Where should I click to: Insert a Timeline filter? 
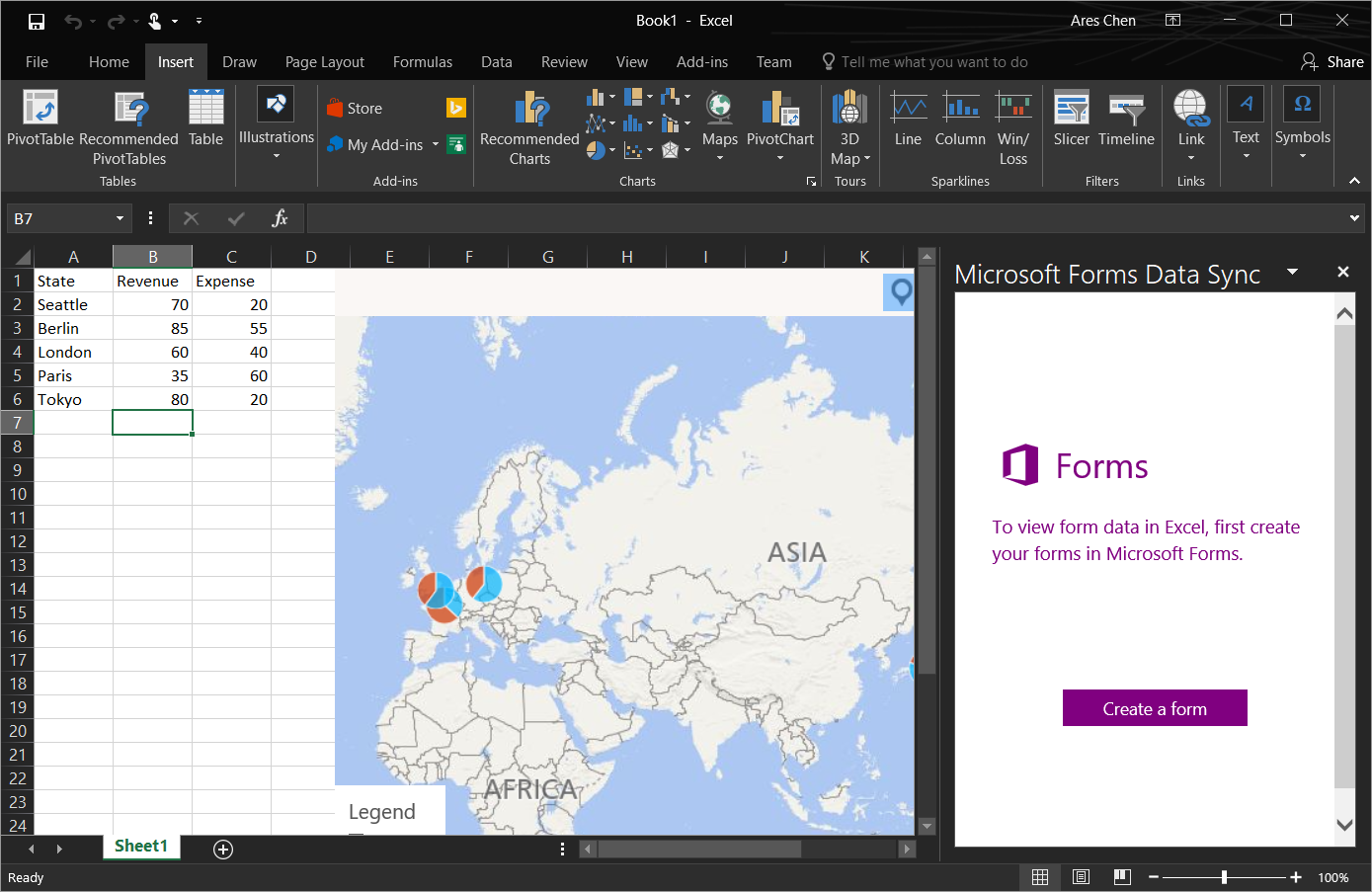click(1126, 119)
